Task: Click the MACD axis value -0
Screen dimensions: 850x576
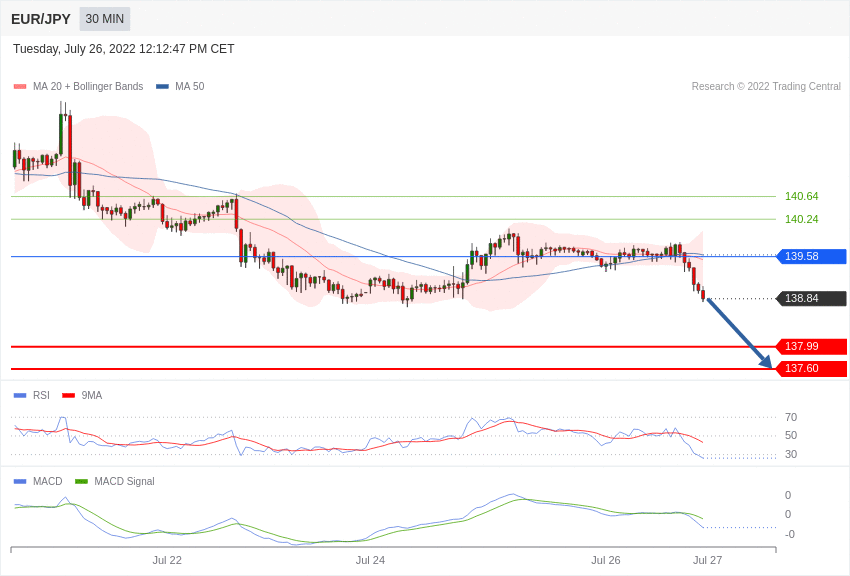Action: 789,534
